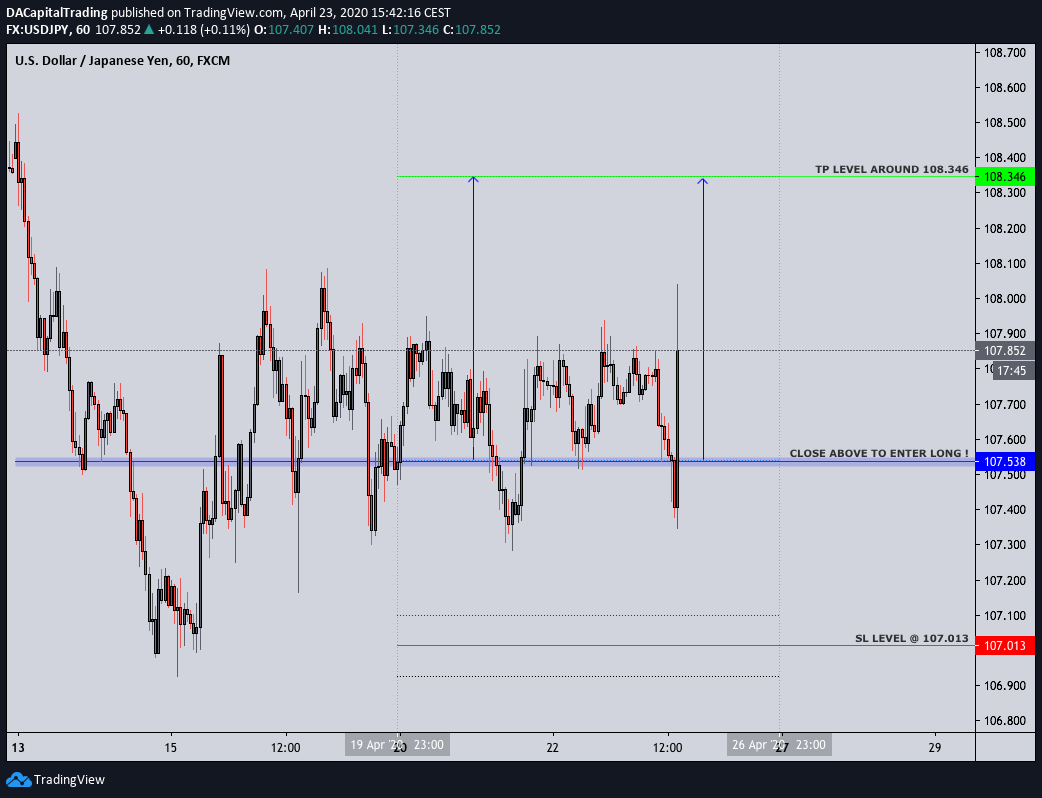Image resolution: width=1042 pixels, height=798 pixels.
Task: Click the 19 Apr '20 23:00 date label
Action: [x=397, y=745]
